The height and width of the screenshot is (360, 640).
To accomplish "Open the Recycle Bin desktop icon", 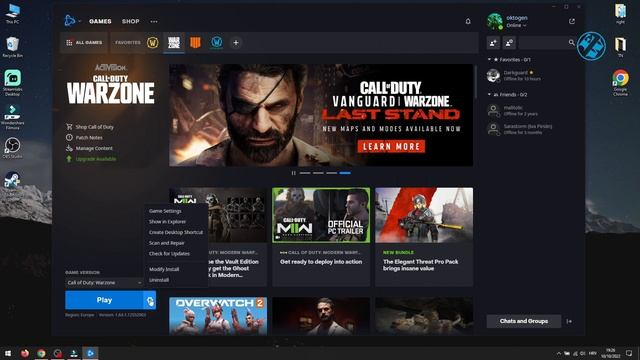I will click(x=13, y=47).
